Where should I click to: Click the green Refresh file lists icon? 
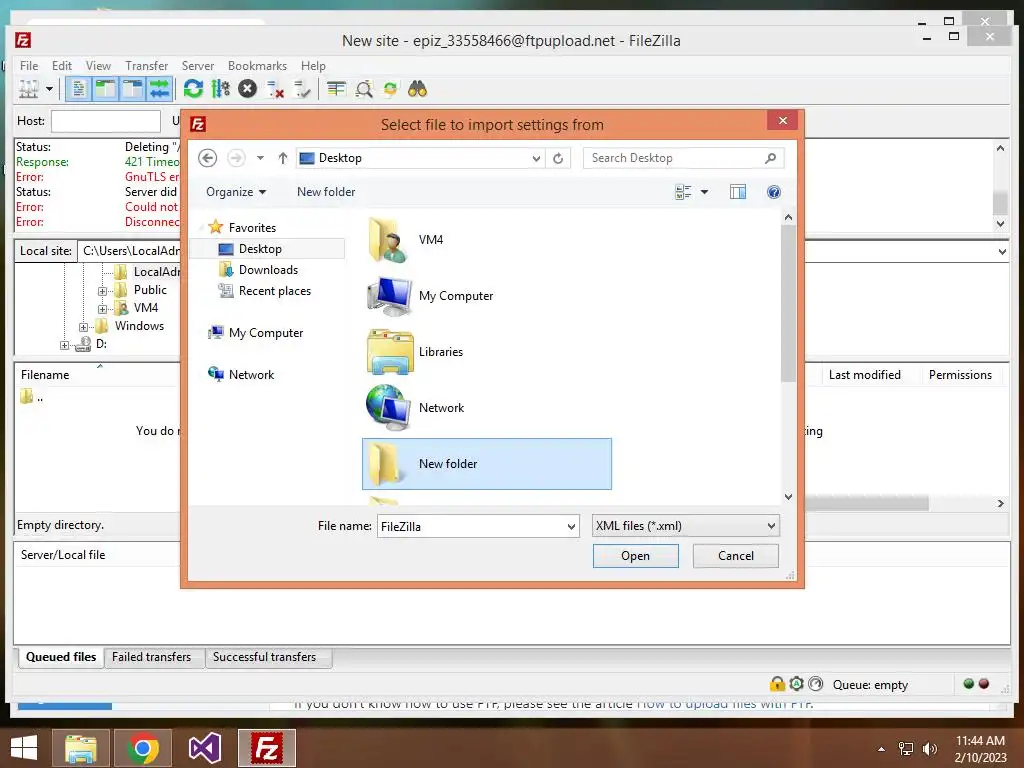[193, 89]
